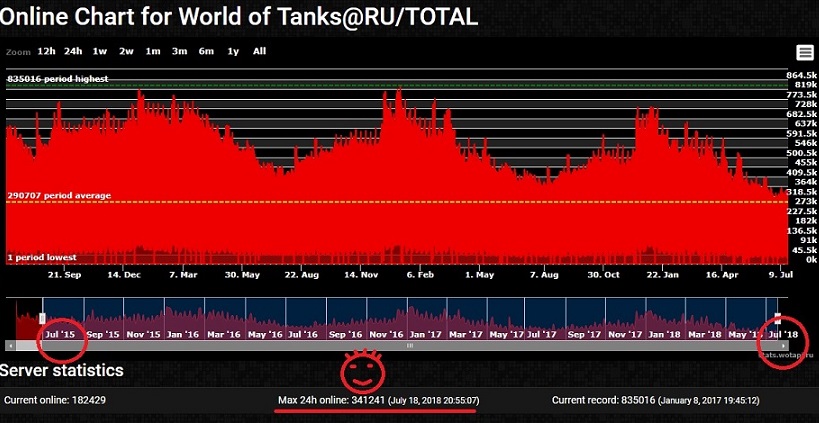Screen dimensions: 819x423
Task: Click the 22. Jan x-axis date label
Action: 662,274
